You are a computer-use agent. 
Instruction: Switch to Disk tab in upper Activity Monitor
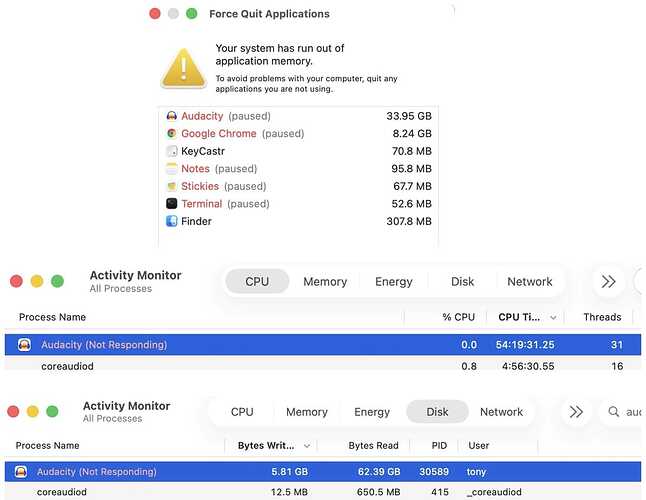pos(462,281)
